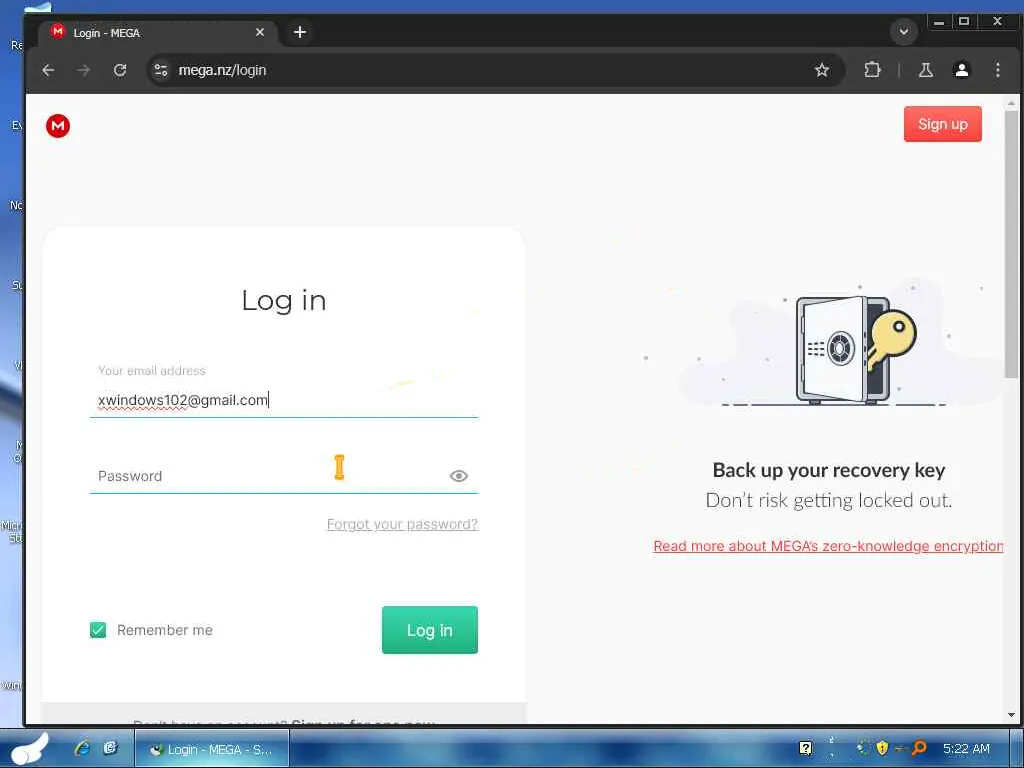
Task: Open the Chrome three-dot menu
Action: click(x=997, y=70)
